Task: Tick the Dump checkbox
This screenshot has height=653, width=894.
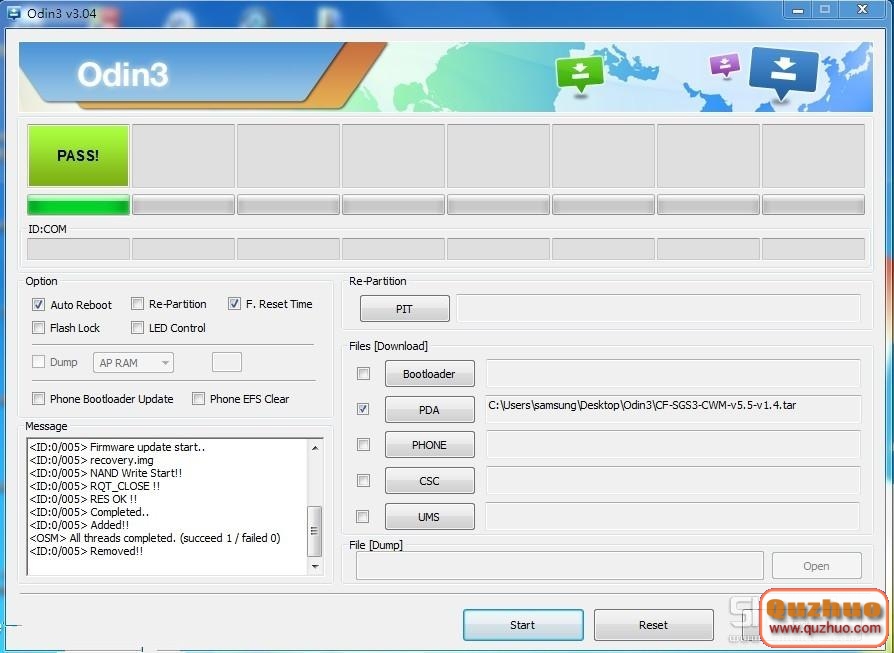Action: (38, 362)
